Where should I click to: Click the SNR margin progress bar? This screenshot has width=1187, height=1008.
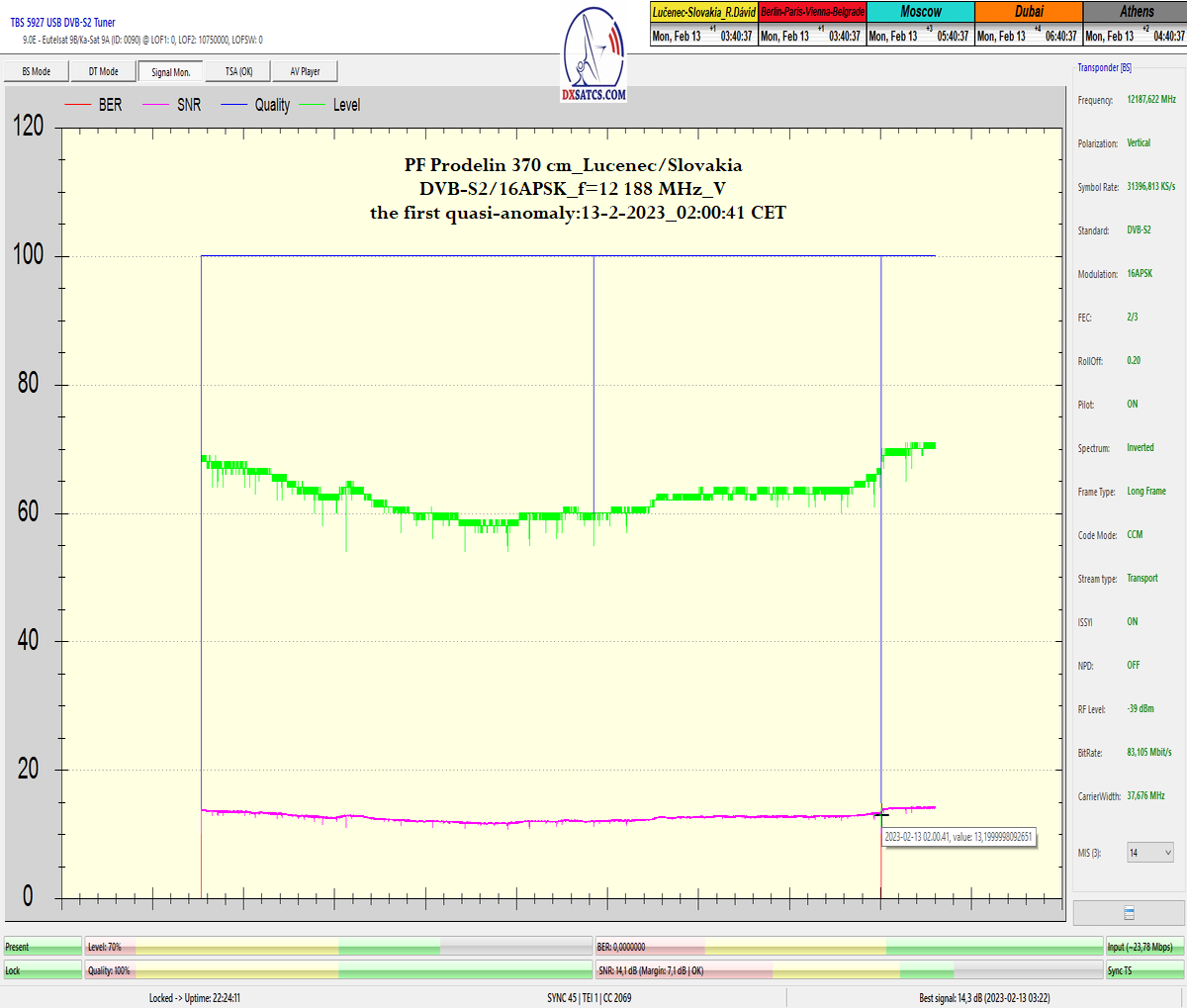click(848, 970)
